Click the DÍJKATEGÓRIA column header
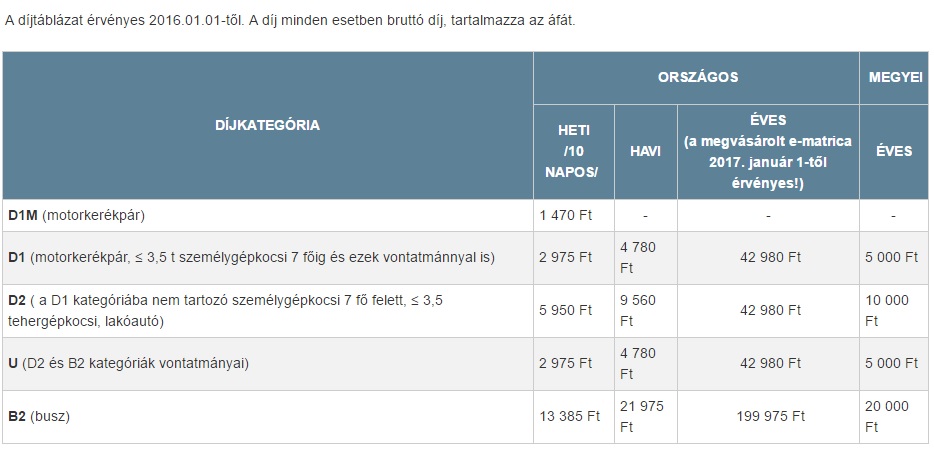 tap(267, 125)
